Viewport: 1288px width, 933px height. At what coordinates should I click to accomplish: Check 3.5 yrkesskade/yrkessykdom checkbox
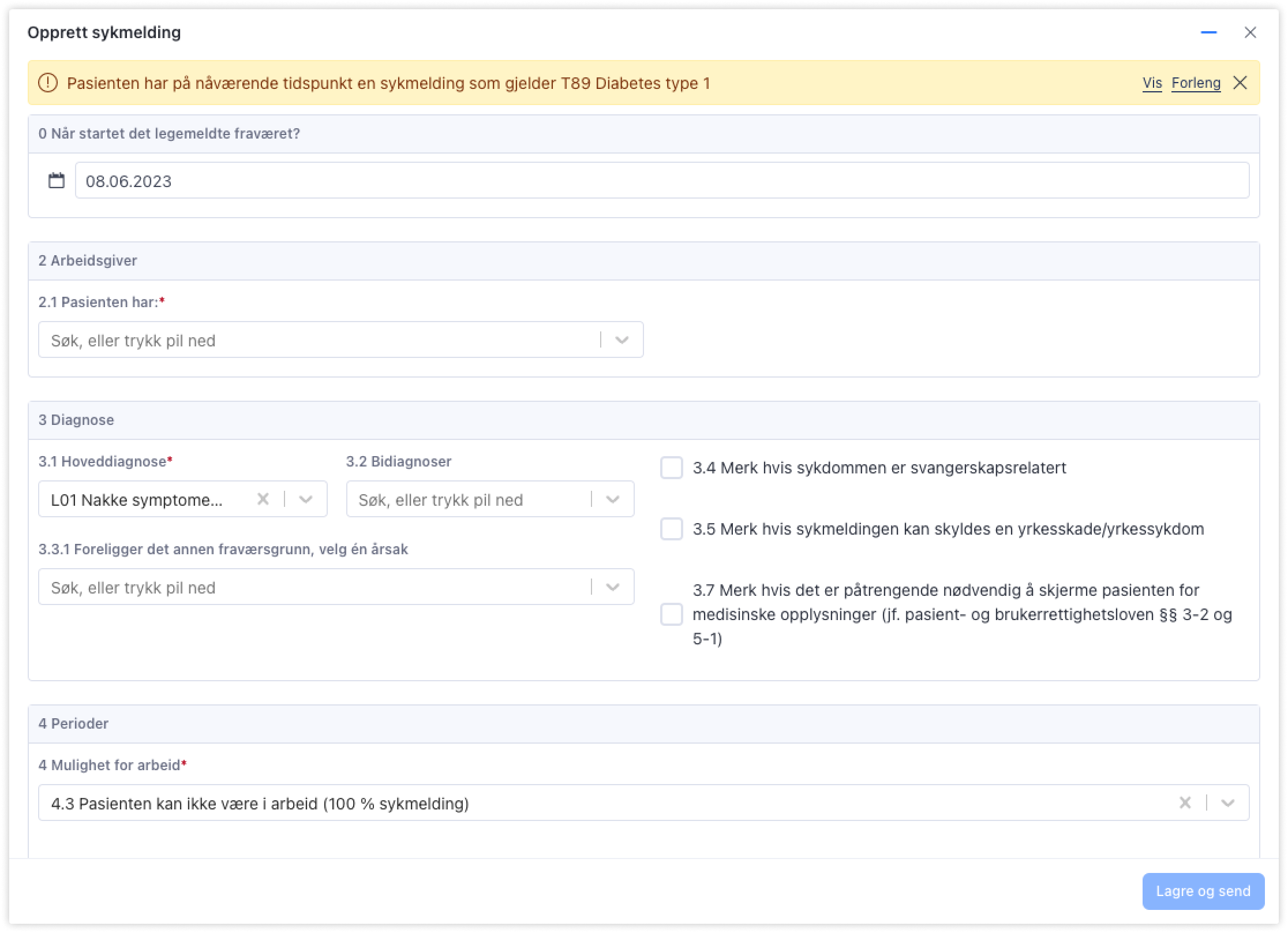click(x=672, y=529)
